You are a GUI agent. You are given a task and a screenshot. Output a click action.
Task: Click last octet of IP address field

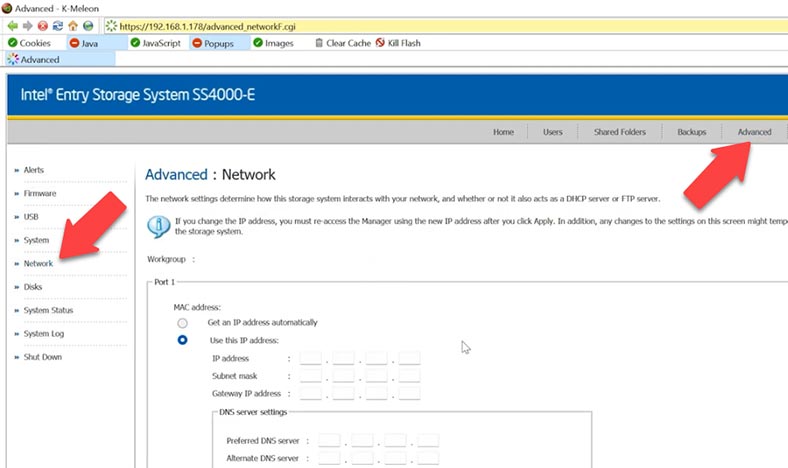pos(410,358)
